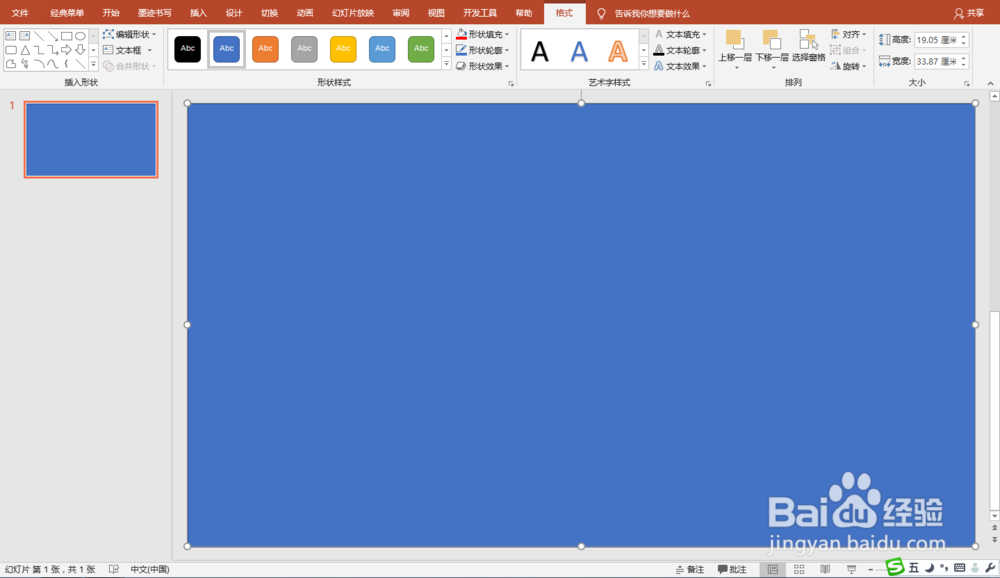Select the straight line shape
The height and width of the screenshot is (578, 1000).
point(38,36)
